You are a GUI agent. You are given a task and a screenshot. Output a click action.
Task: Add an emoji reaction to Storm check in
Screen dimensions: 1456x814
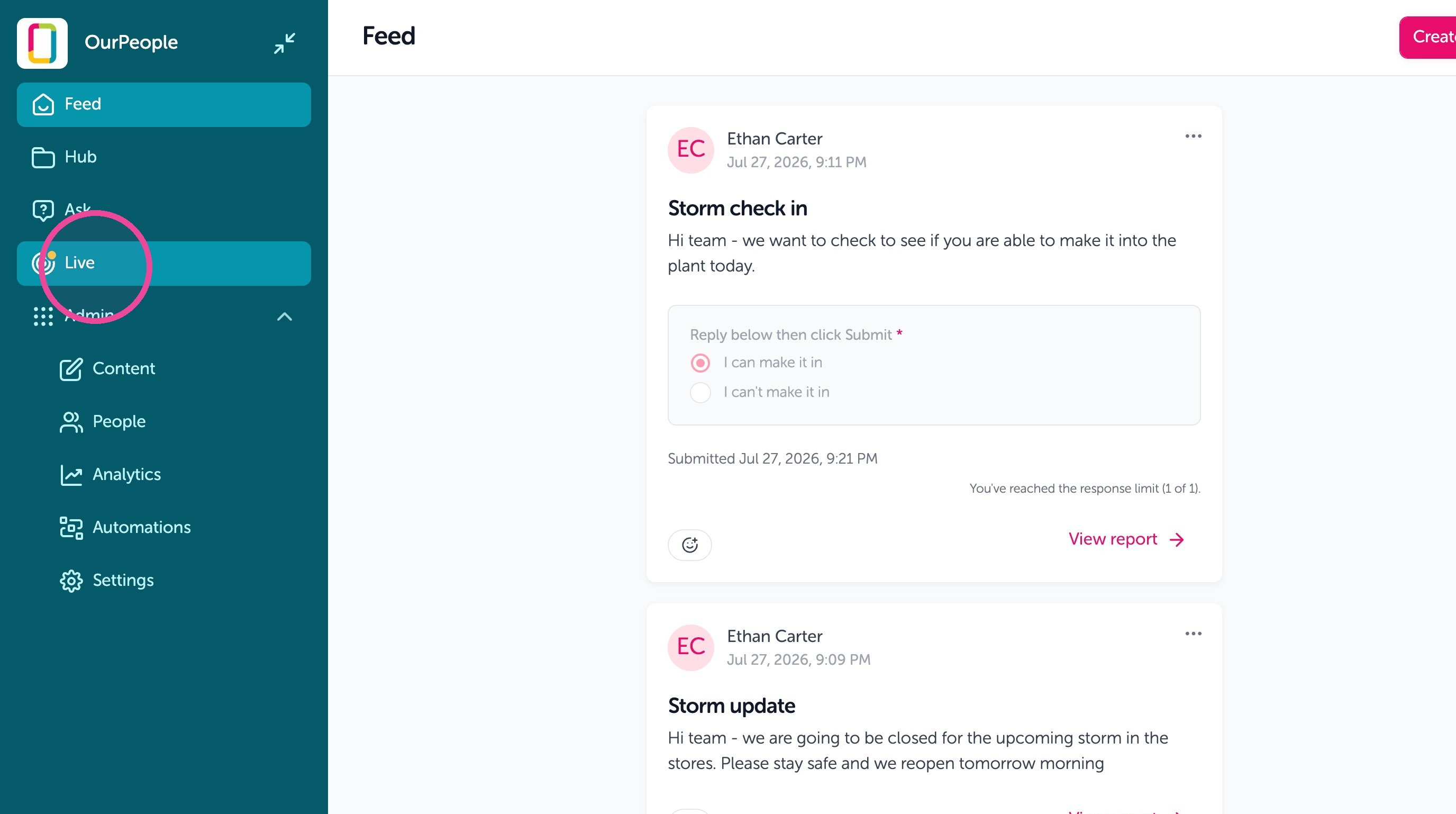coord(689,545)
